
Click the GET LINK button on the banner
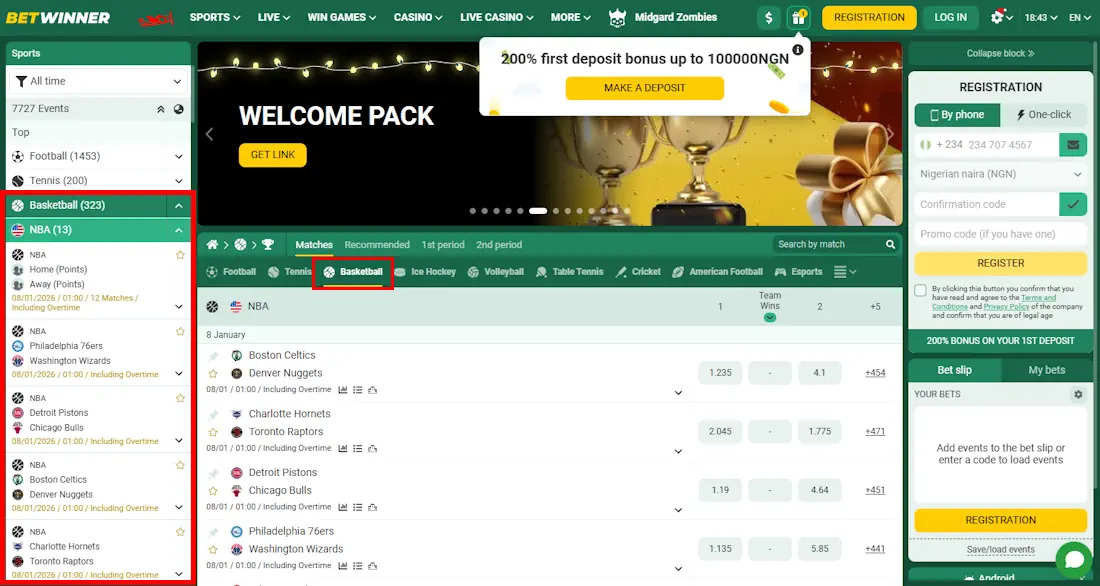tap(272, 155)
